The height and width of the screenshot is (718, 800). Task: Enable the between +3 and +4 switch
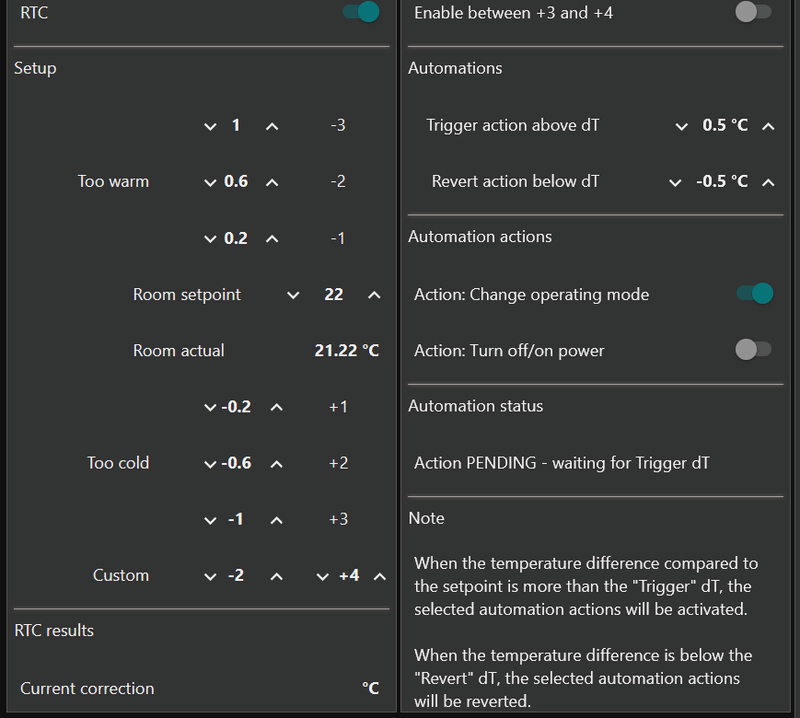tap(753, 13)
